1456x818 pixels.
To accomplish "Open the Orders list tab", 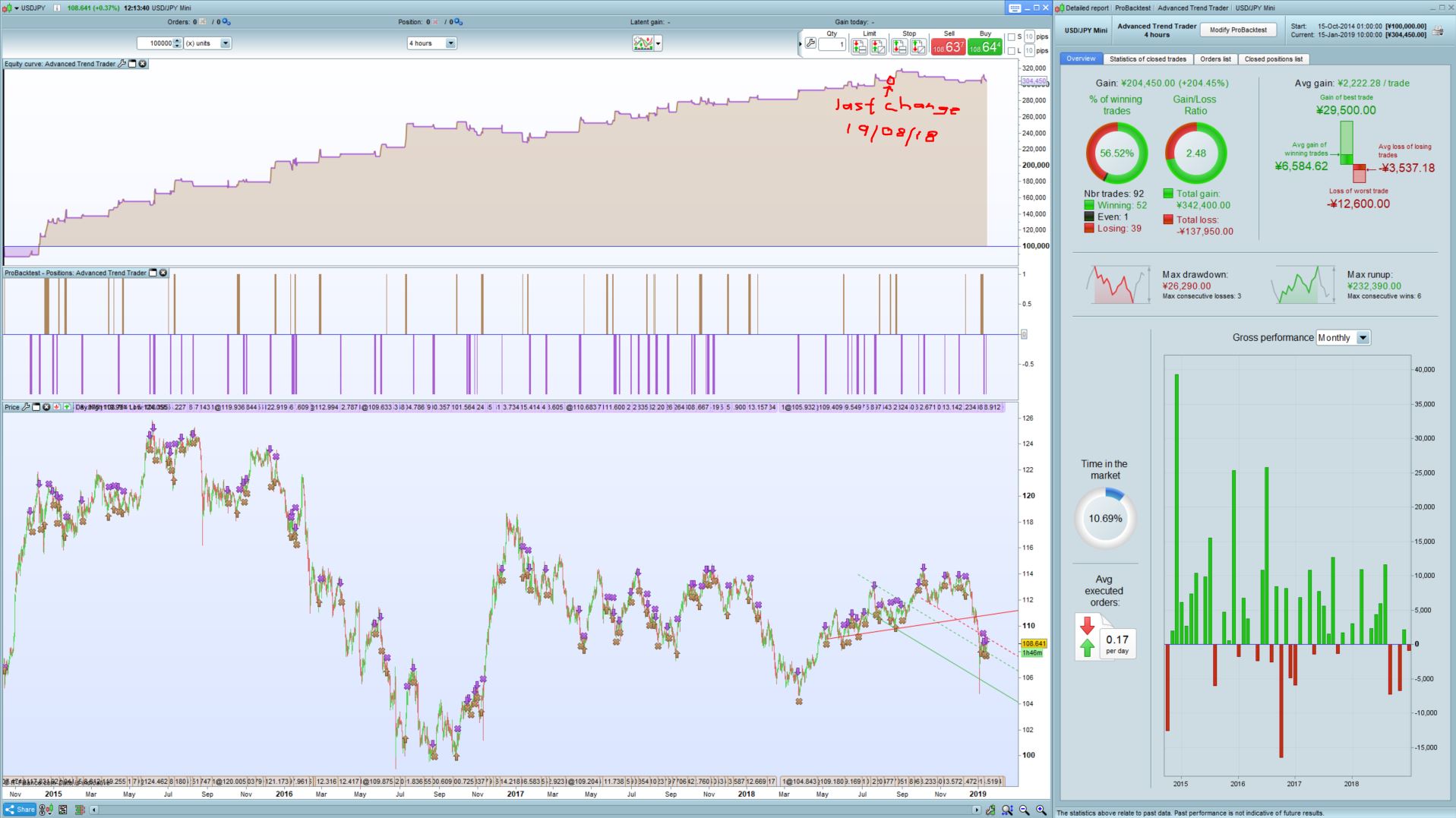I will (1215, 58).
